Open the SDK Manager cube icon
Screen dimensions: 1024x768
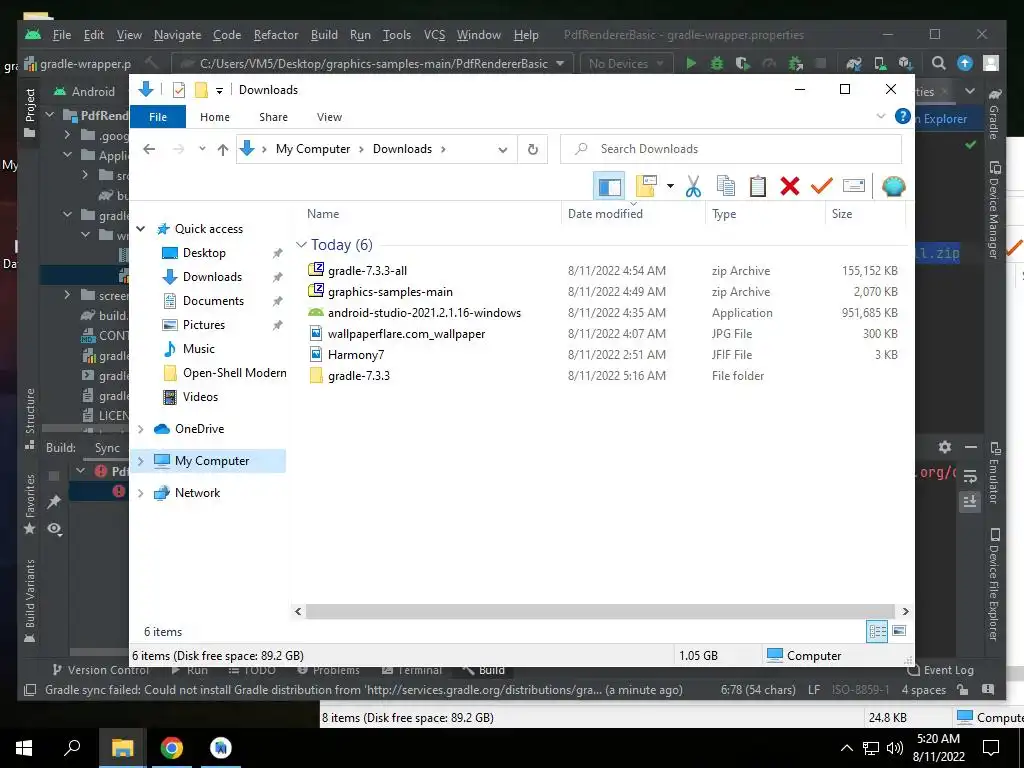pyautogui.click(x=905, y=63)
